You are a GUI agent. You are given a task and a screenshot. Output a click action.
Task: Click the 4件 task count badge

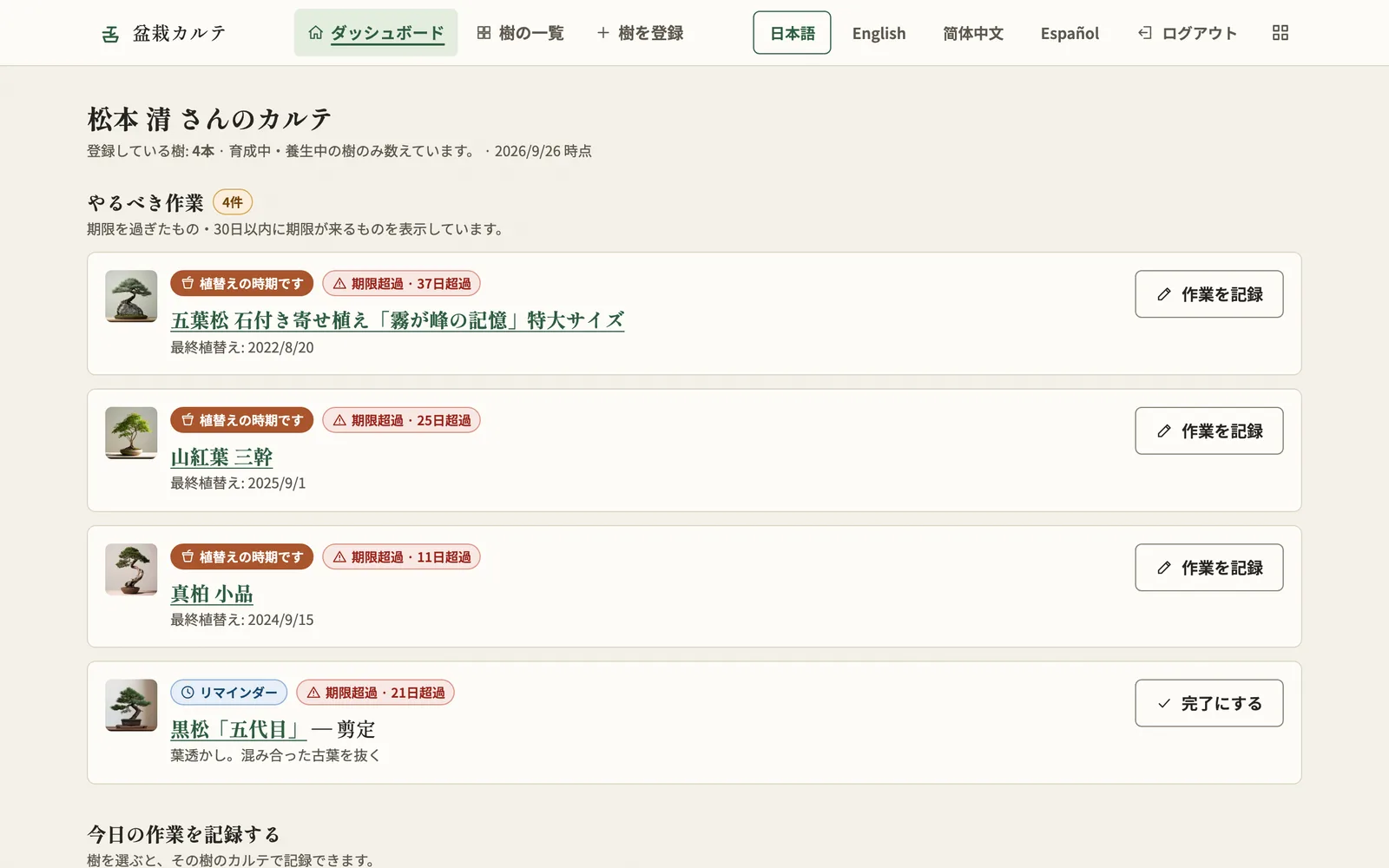[233, 202]
